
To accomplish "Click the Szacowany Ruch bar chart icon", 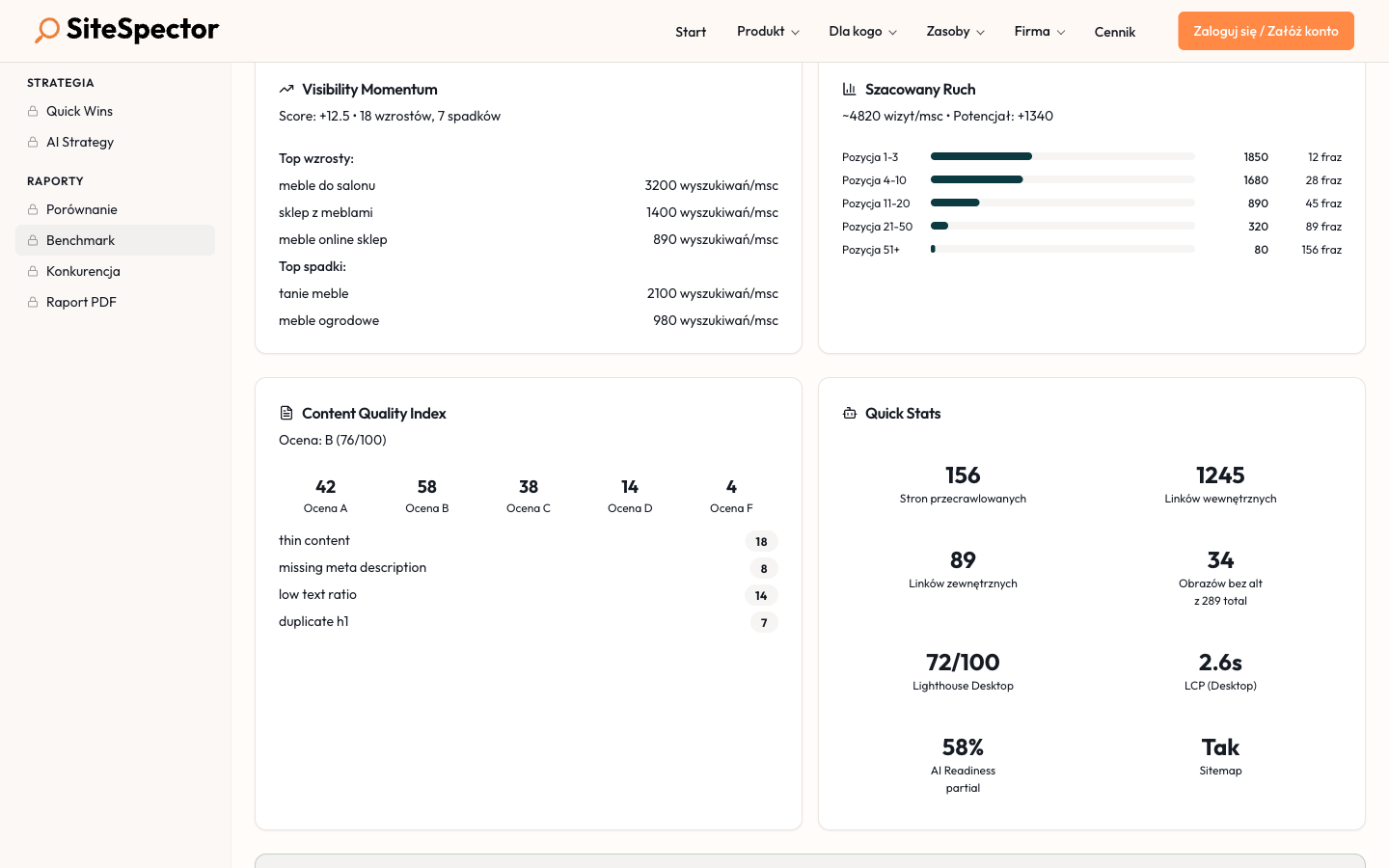I will [850, 90].
